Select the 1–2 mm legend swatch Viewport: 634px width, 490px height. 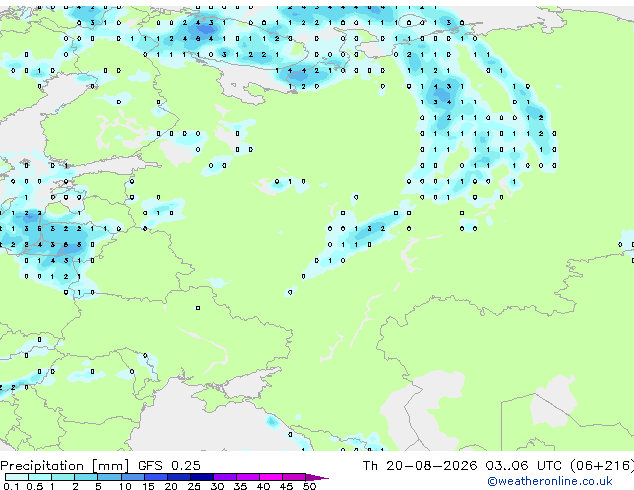pos(63,477)
